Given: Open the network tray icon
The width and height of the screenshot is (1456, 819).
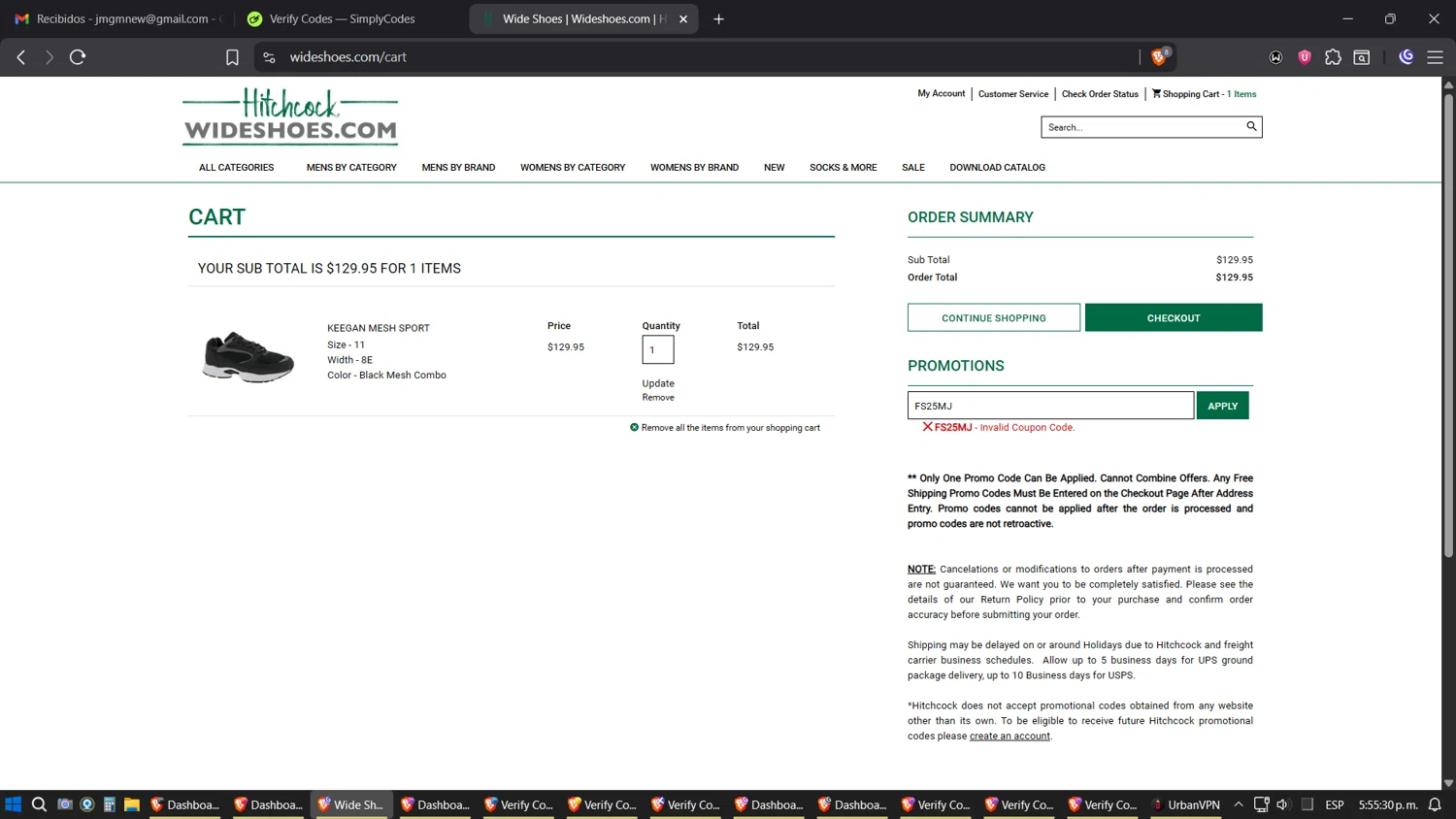Looking at the screenshot, I should click(1261, 804).
